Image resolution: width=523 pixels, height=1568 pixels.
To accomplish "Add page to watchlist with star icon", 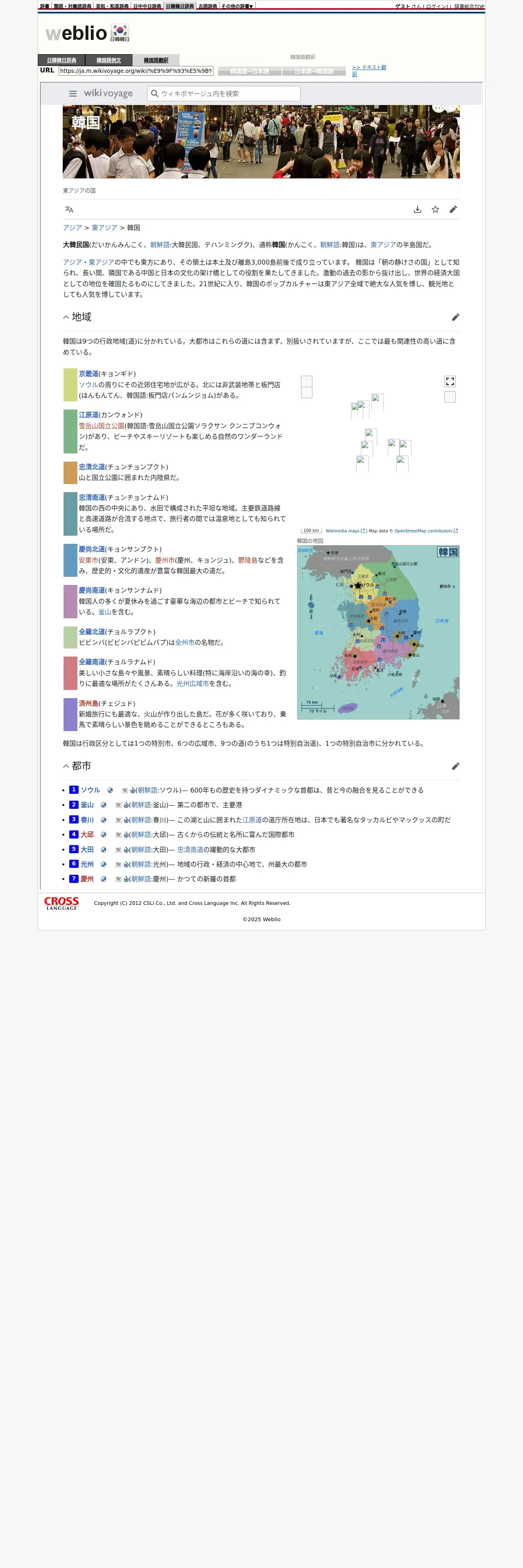I will (435, 209).
